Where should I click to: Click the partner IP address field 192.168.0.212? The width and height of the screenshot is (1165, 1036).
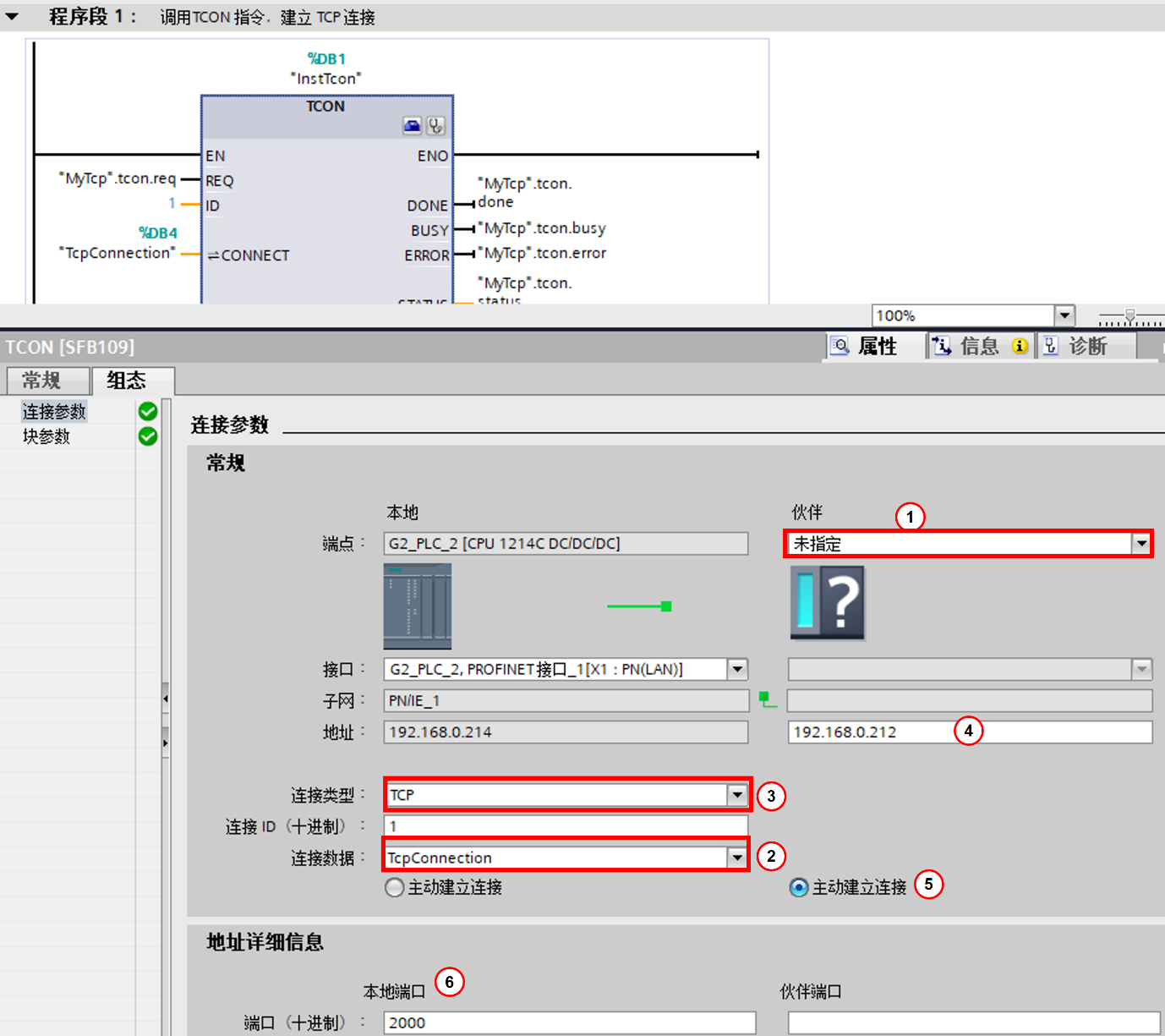[x=871, y=732]
